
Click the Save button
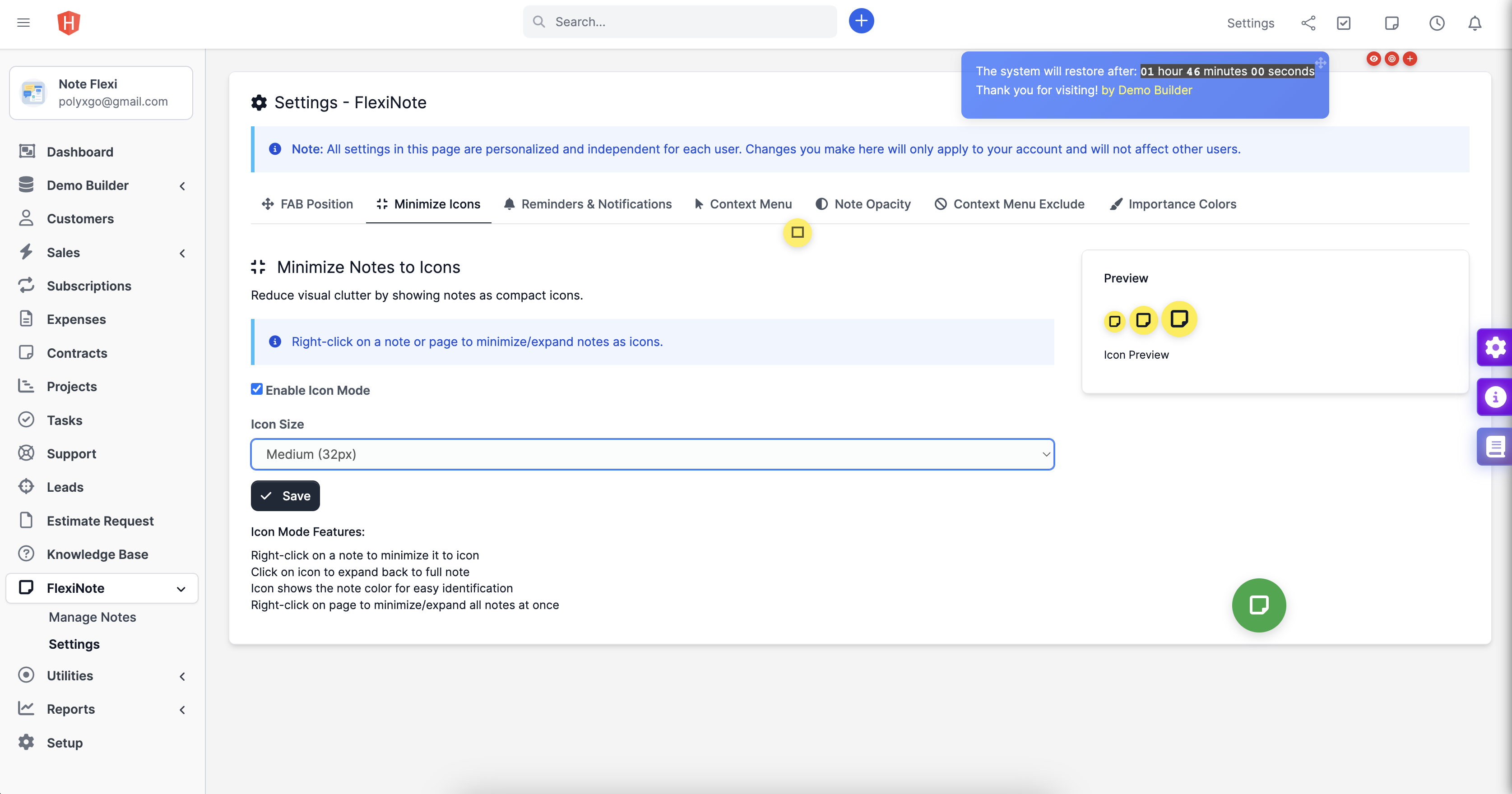[x=285, y=496]
